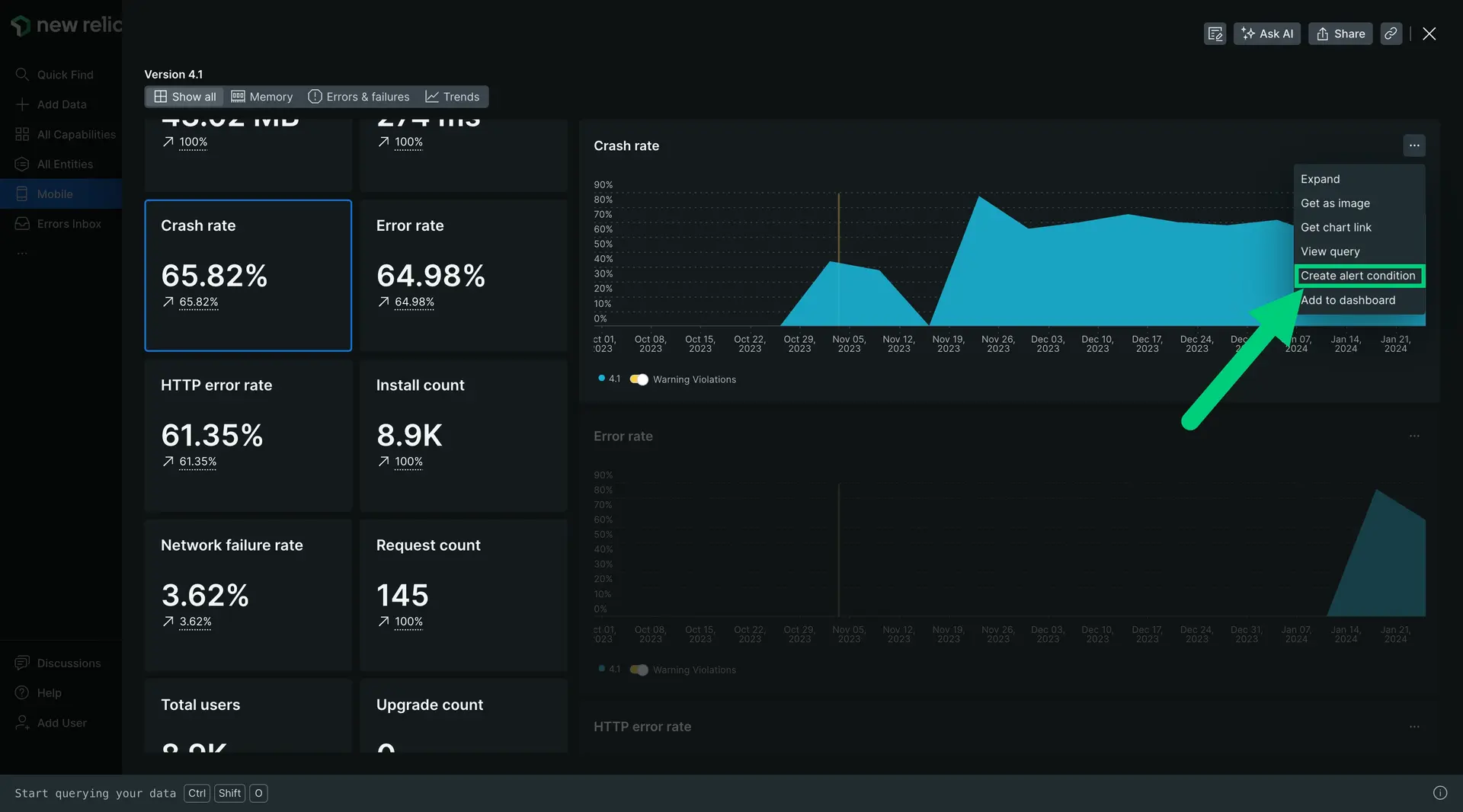Click Add User in the sidebar
Screen dimensions: 1463x812
click(62, 723)
